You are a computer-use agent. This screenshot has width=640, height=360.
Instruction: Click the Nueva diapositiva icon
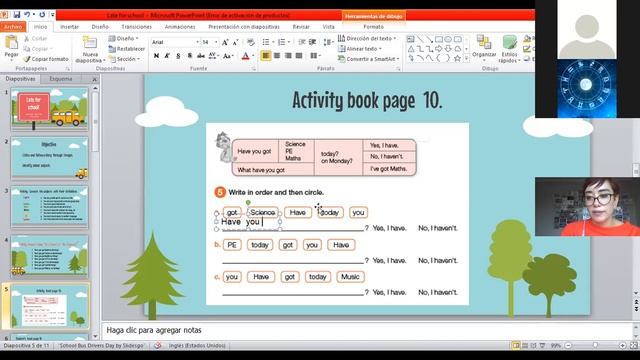(90, 43)
